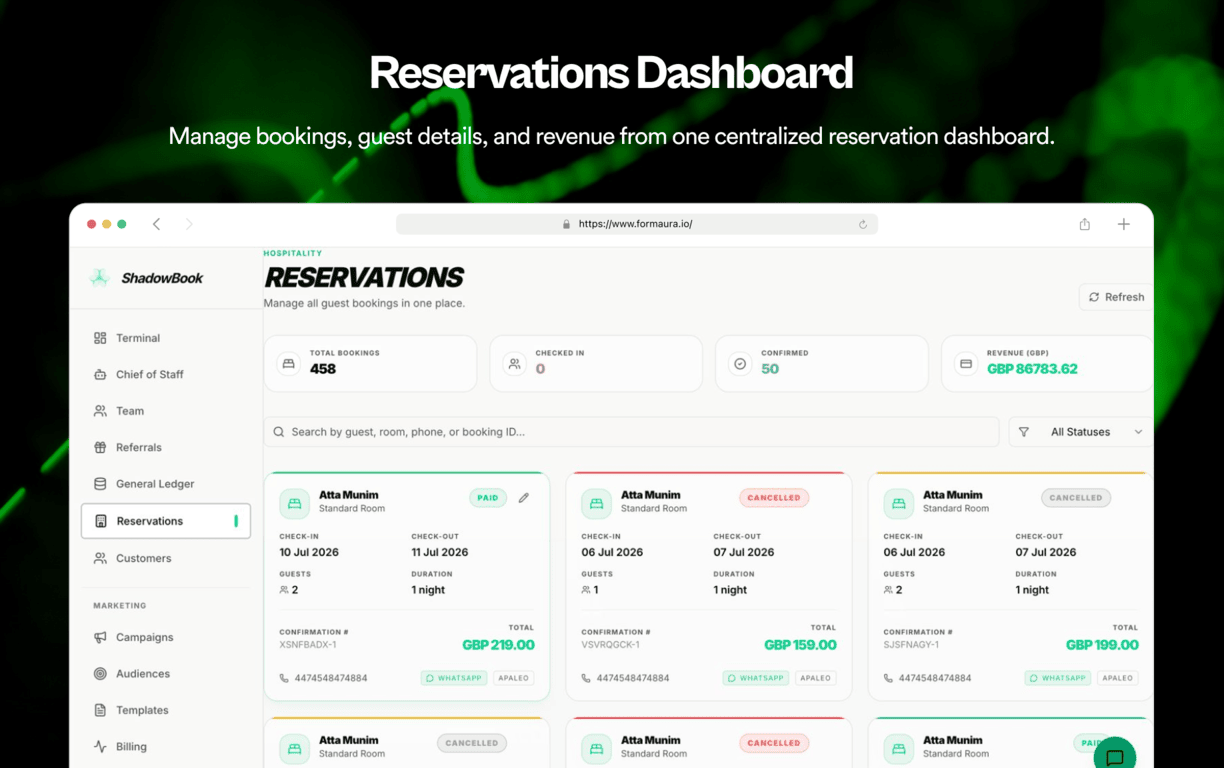Open a new browser tab
The image size is (1224, 768).
1124,224
